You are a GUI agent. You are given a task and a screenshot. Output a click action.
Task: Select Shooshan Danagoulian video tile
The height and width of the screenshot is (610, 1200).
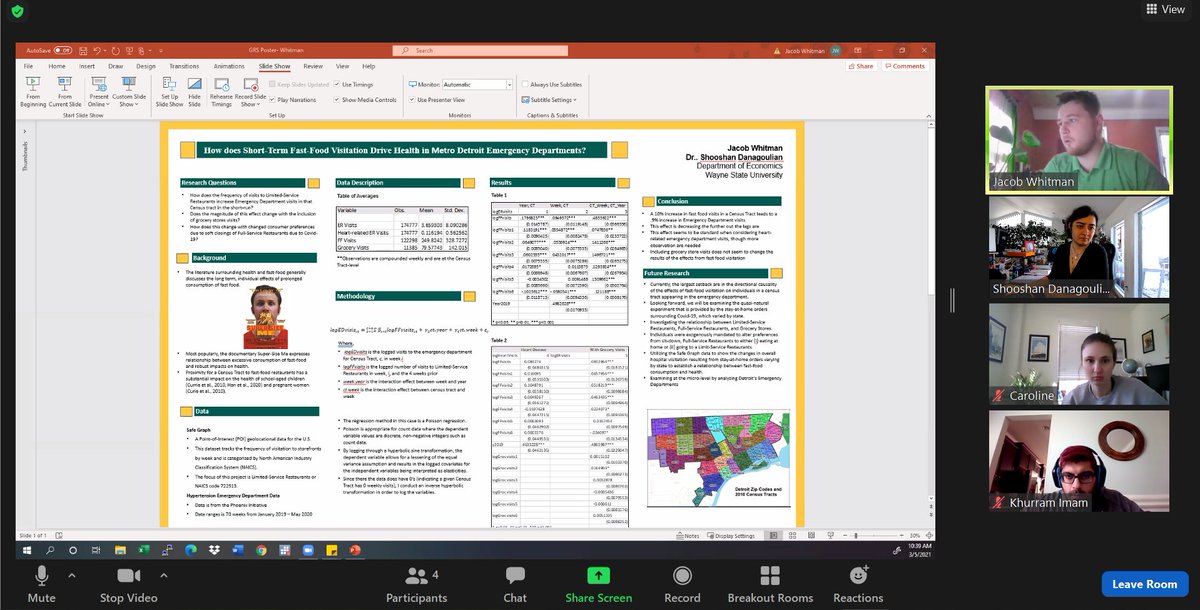pyautogui.click(x=1078, y=246)
